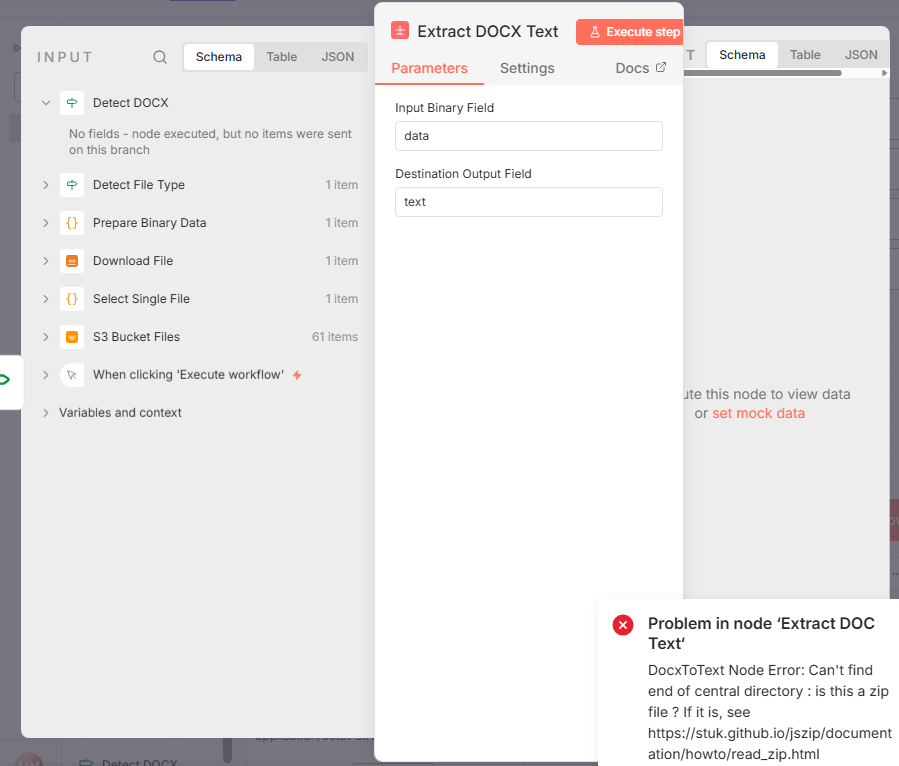Click the Extract DOCX Text node icon

[x=400, y=30]
